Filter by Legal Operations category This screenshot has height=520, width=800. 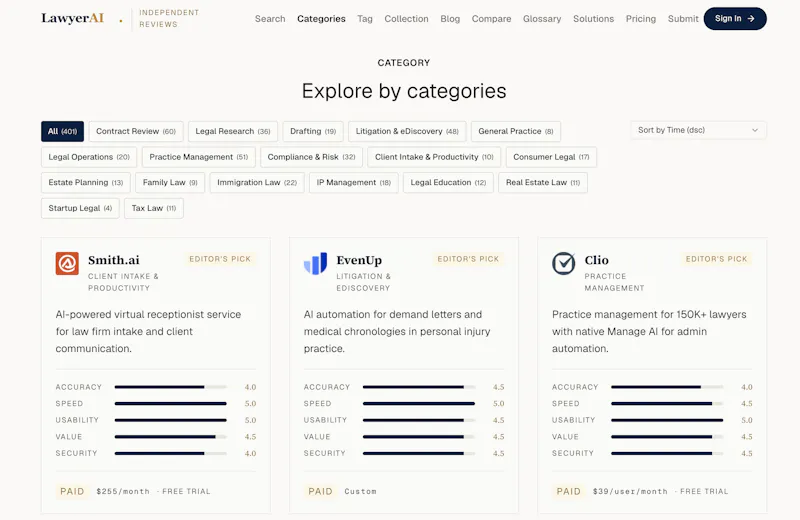[x=89, y=157]
